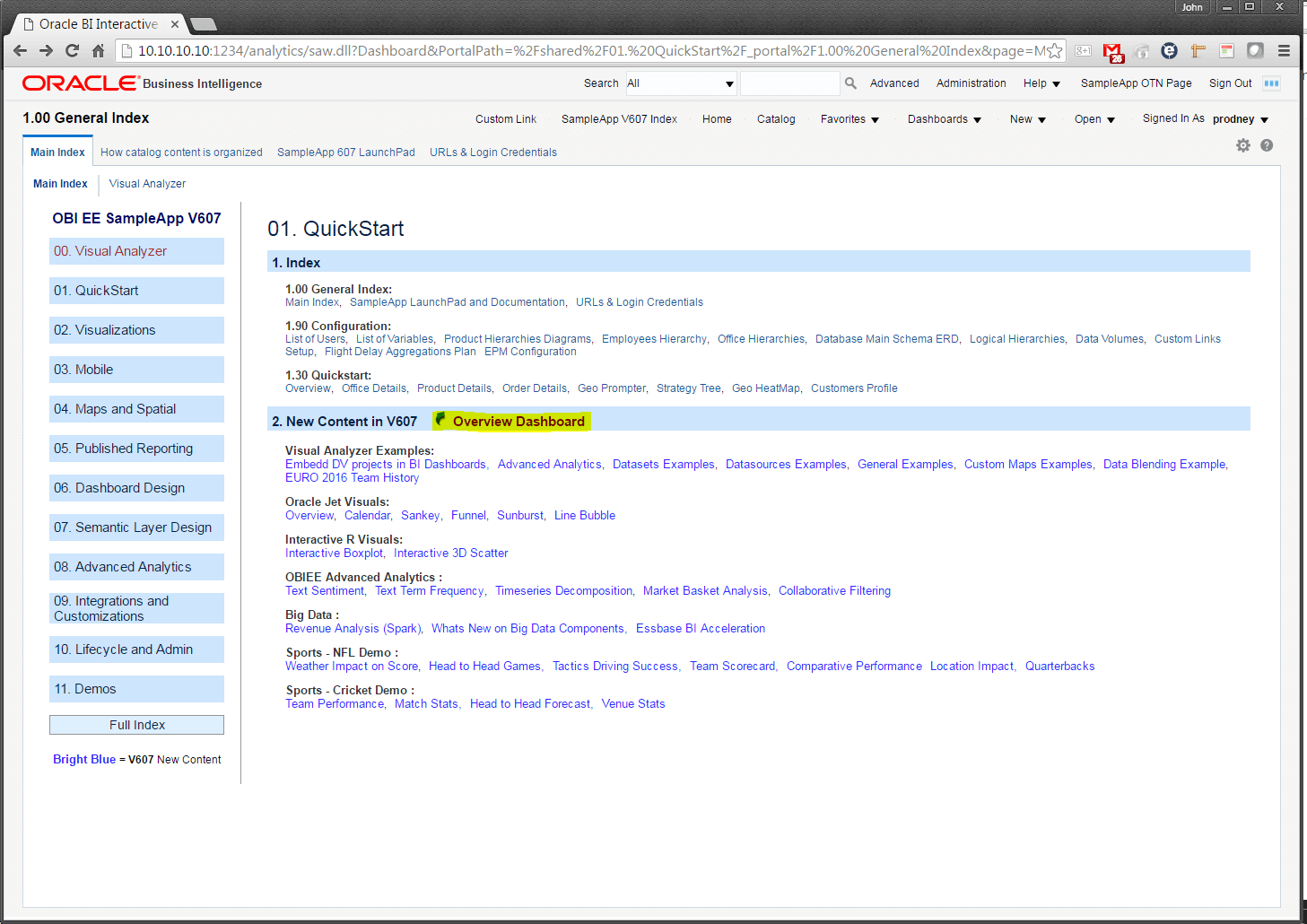Click the IE Tab extension icon
The height and width of the screenshot is (924, 1307).
point(1169,51)
